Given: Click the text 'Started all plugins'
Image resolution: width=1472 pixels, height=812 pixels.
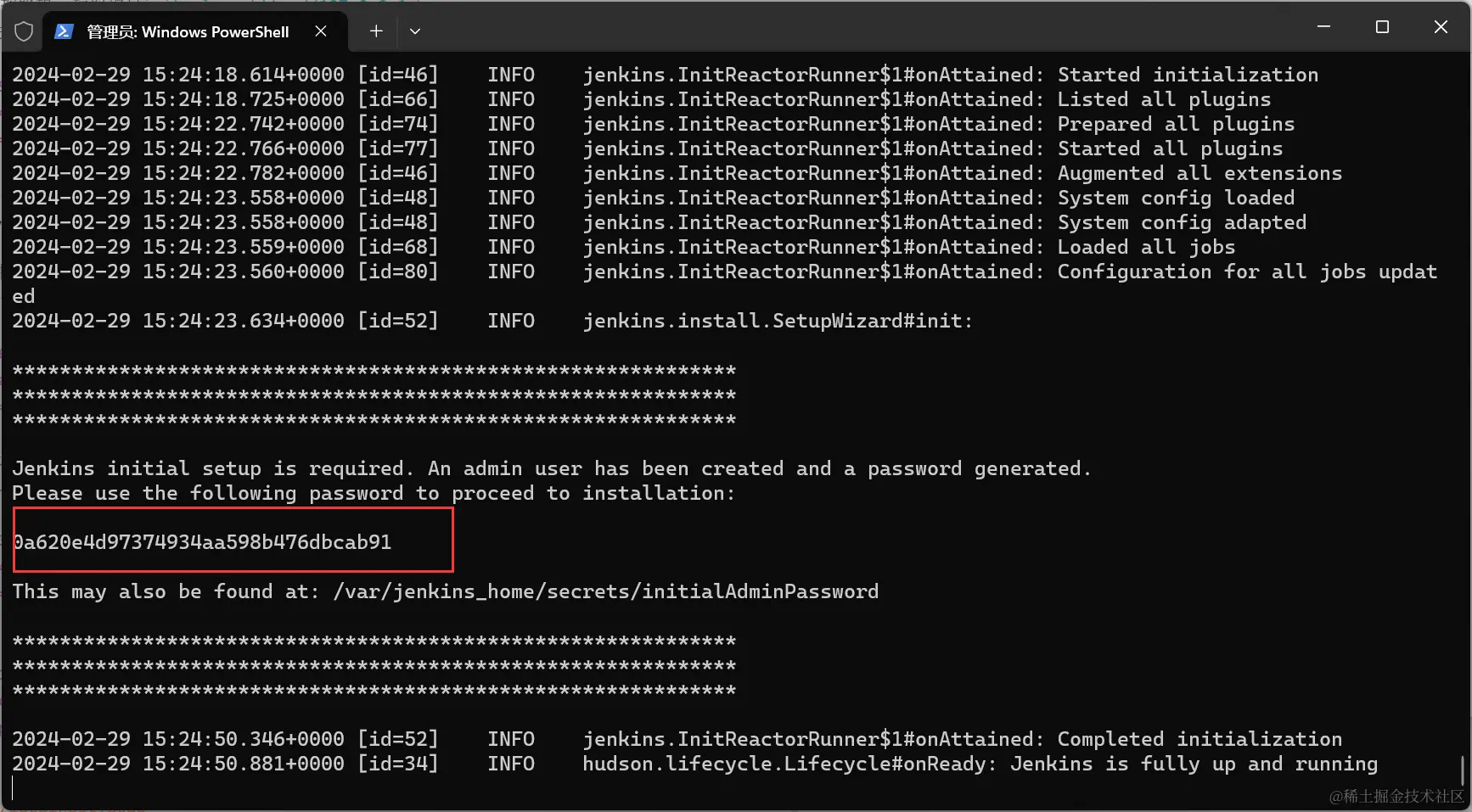Looking at the screenshot, I should pos(1170,148).
